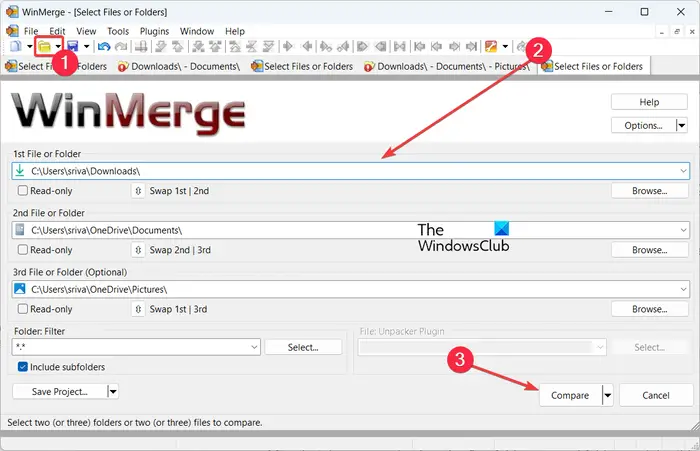The width and height of the screenshot is (700, 451).
Task: Click the Copy All Left toolbar icon
Action: point(380,46)
